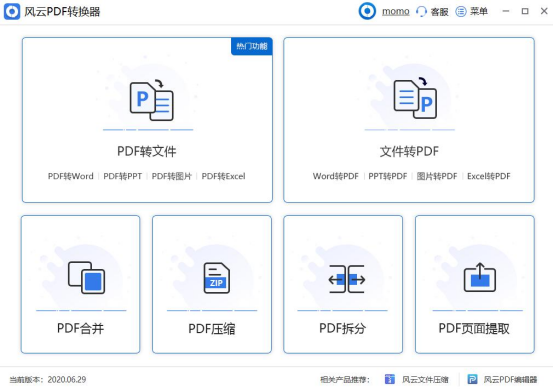Click the PDF页面提取 label
The image size is (554, 390).
tap(474, 329)
